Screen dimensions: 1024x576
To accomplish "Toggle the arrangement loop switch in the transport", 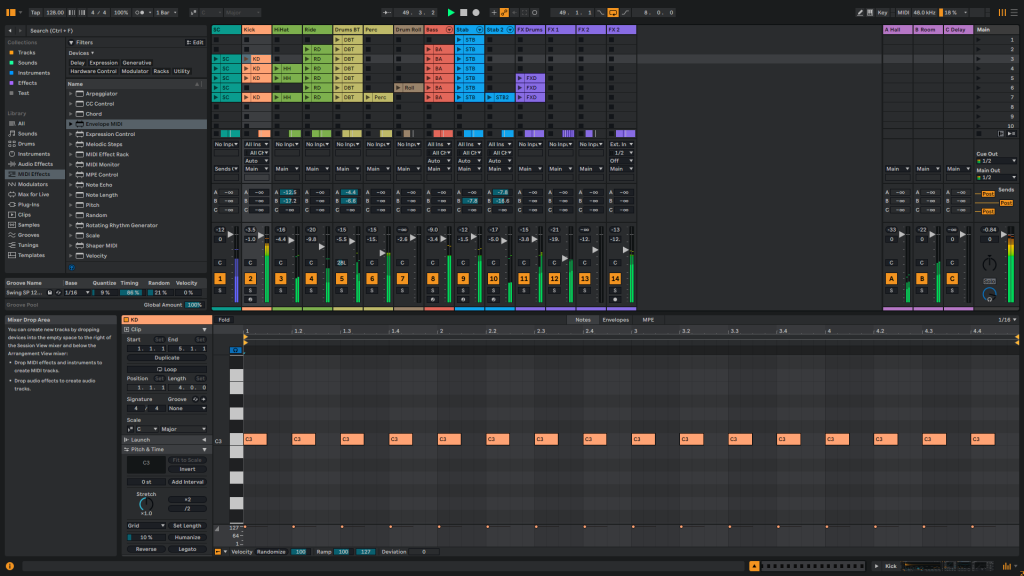I will pyautogui.click(x=614, y=12).
